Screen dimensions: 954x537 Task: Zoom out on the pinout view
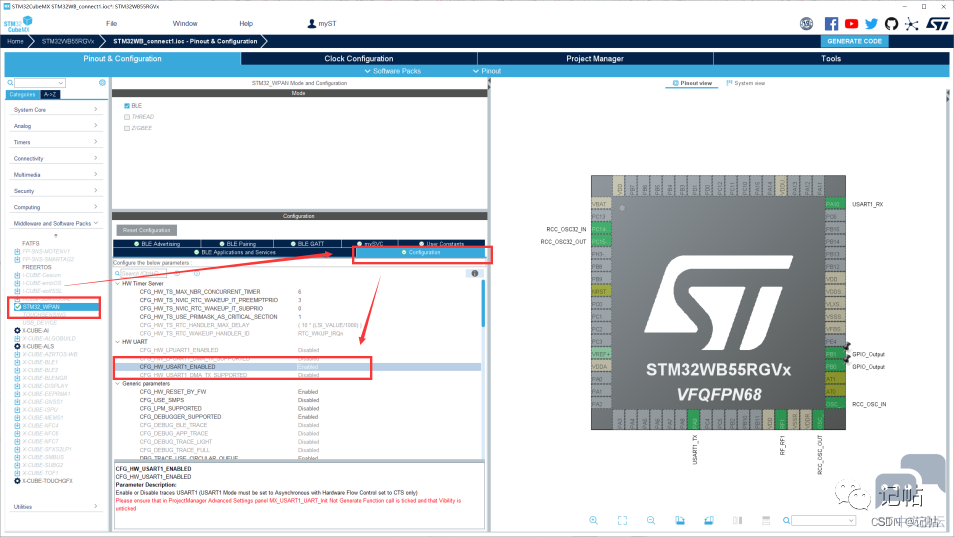[651, 521]
